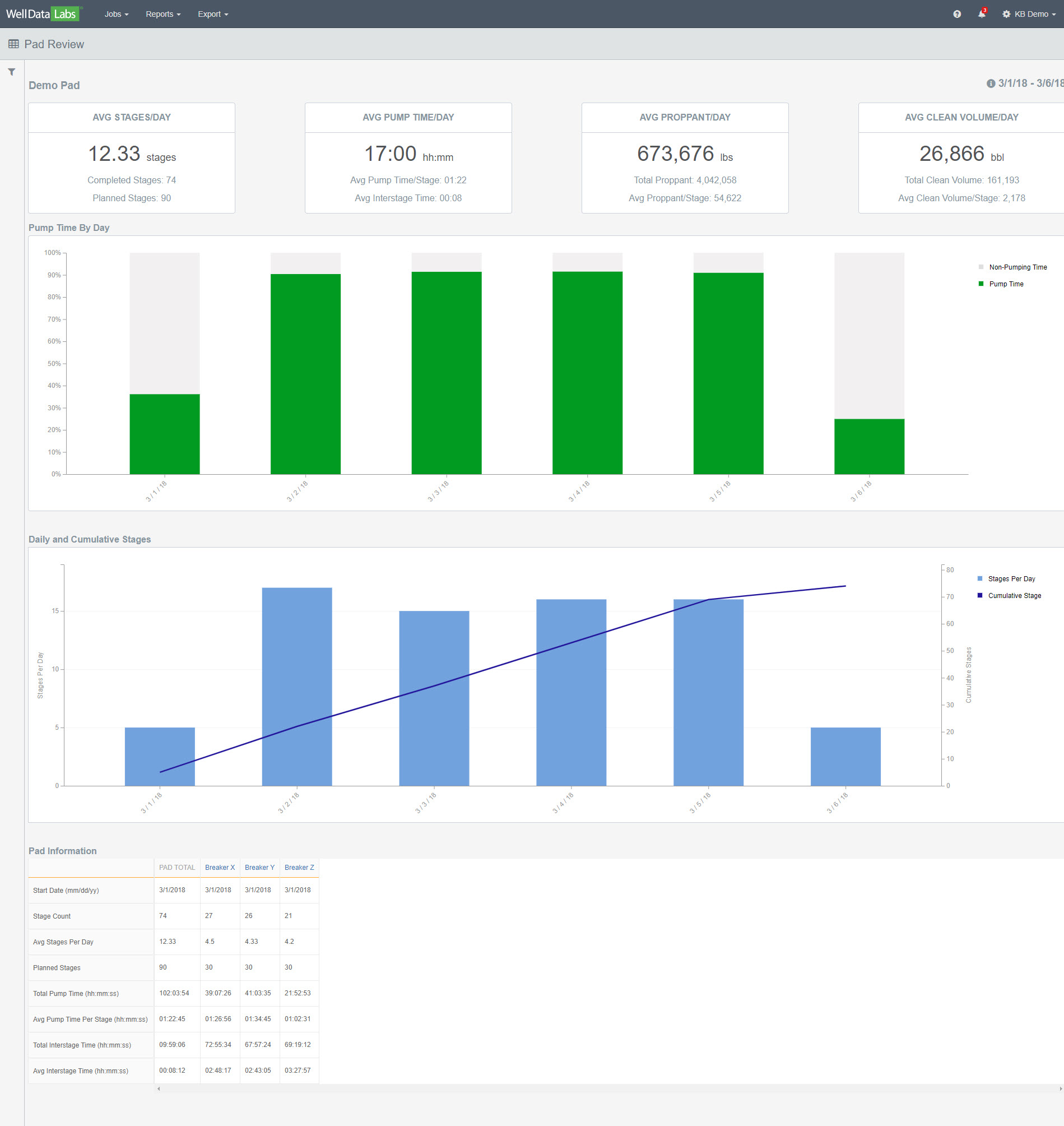
Task: Expand the Reports dropdown menu
Action: (x=164, y=14)
